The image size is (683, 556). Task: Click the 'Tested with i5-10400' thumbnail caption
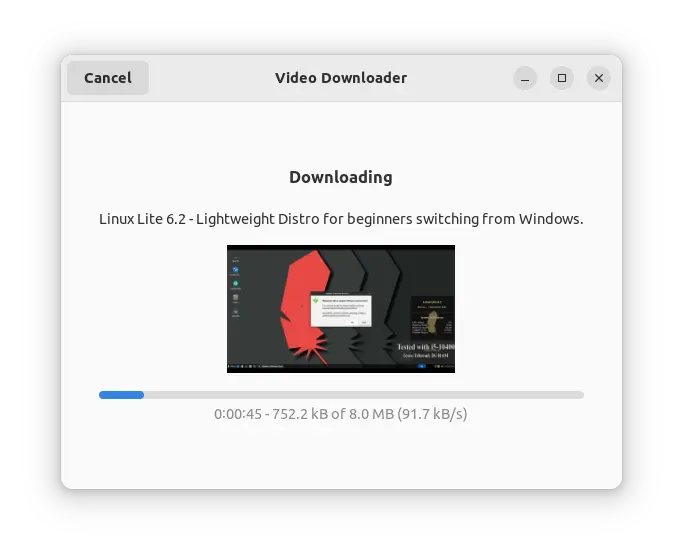pos(426,347)
